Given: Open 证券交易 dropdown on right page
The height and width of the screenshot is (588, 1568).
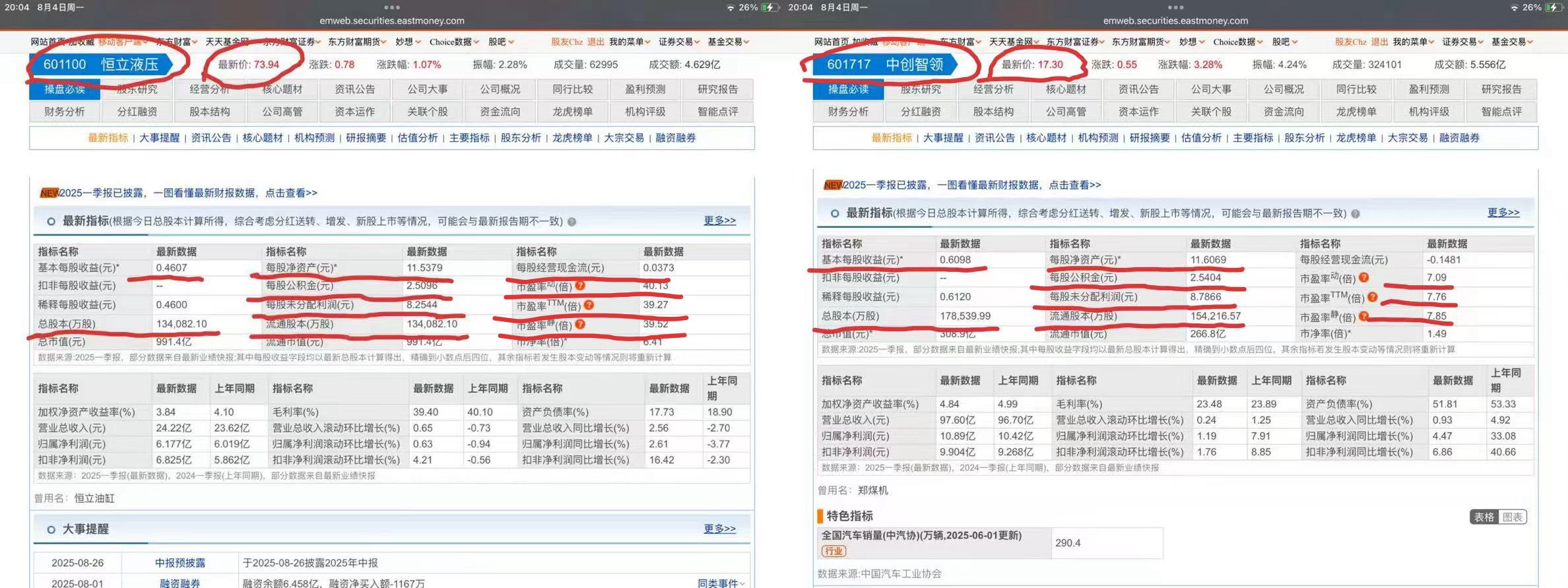Looking at the screenshot, I should tap(1462, 42).
